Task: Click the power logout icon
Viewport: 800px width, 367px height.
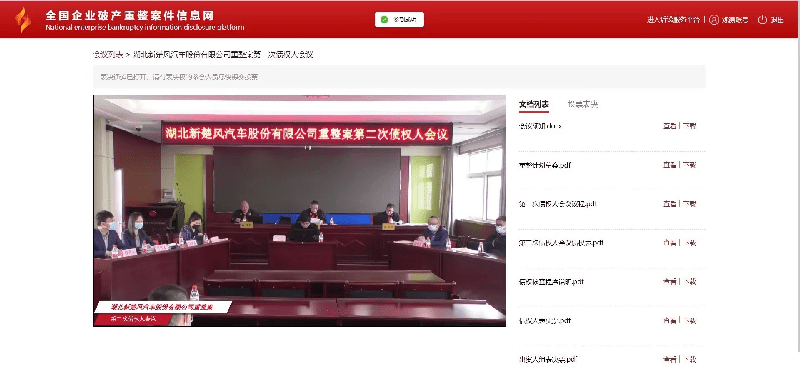Action: 762,20
